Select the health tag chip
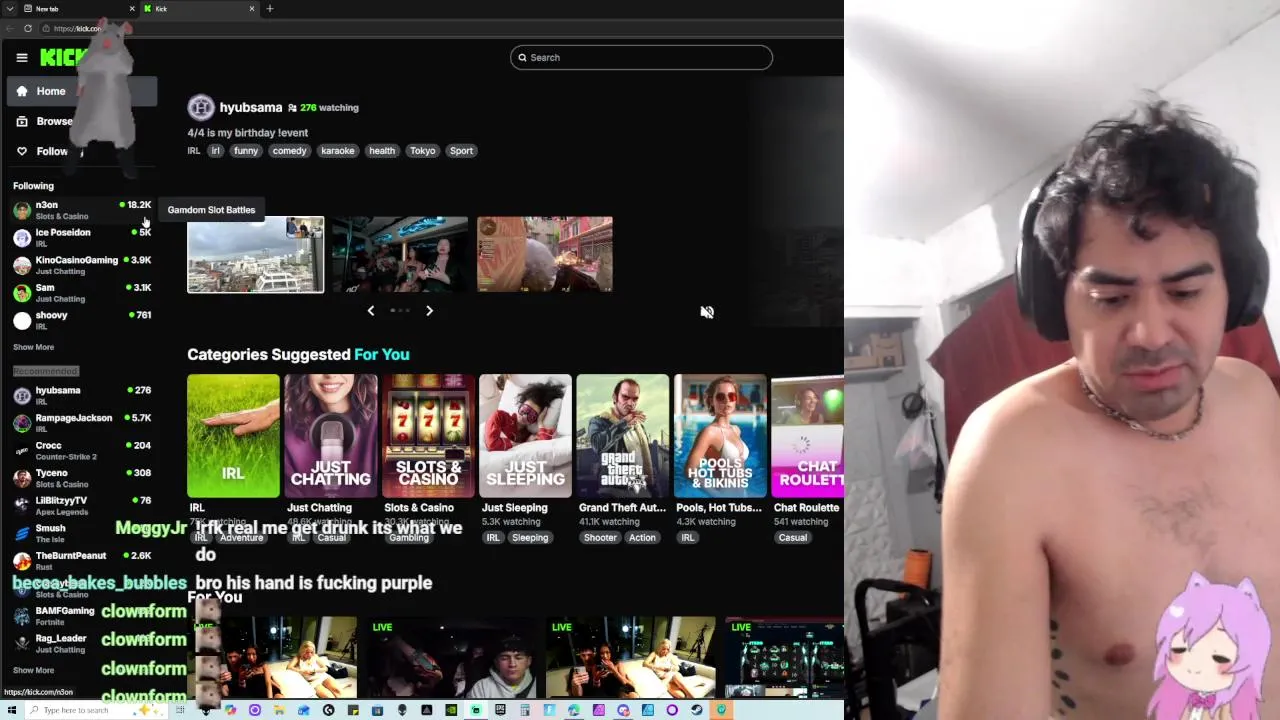Screen dimensions: 1280x720 coord(382,151)
